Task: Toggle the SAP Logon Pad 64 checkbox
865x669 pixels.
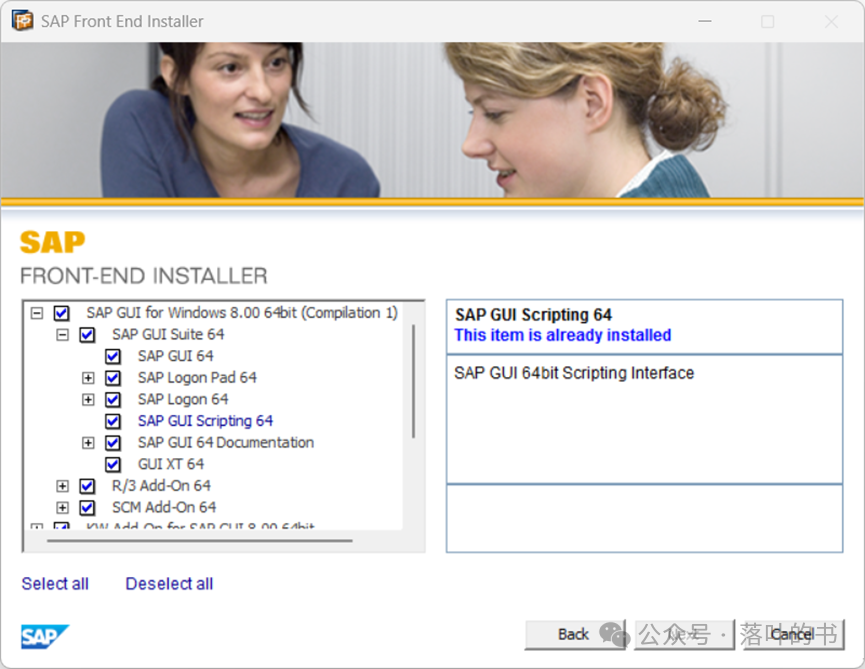Action: coord(113,378)
